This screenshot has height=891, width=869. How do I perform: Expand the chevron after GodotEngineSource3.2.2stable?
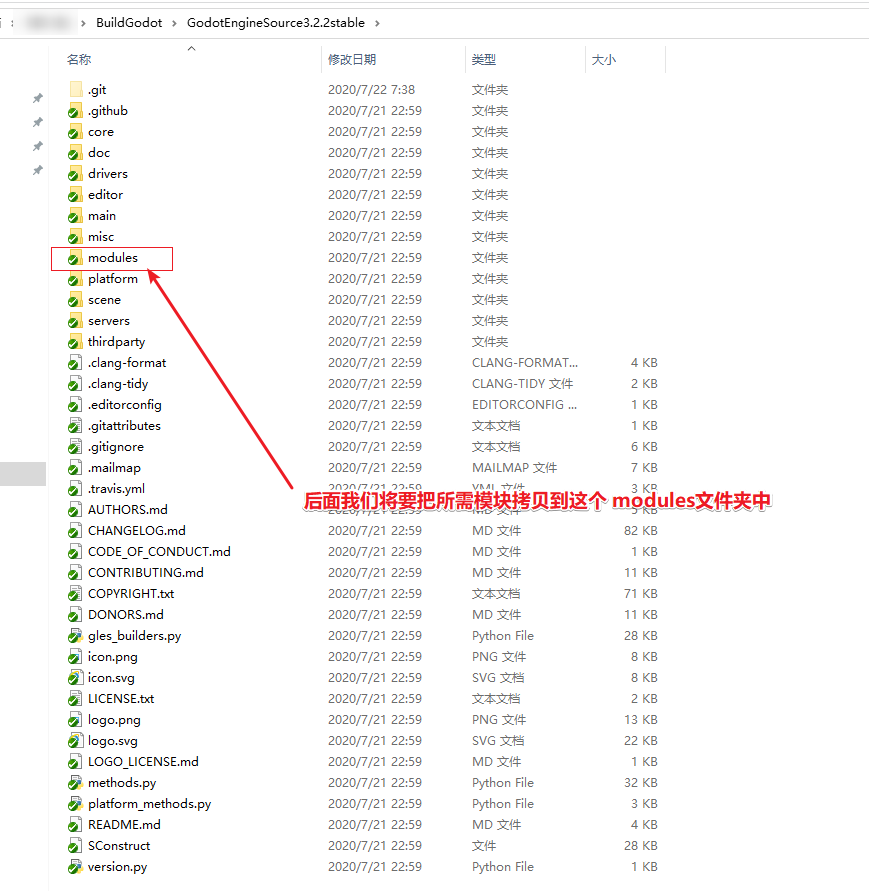tap(377, 23)
